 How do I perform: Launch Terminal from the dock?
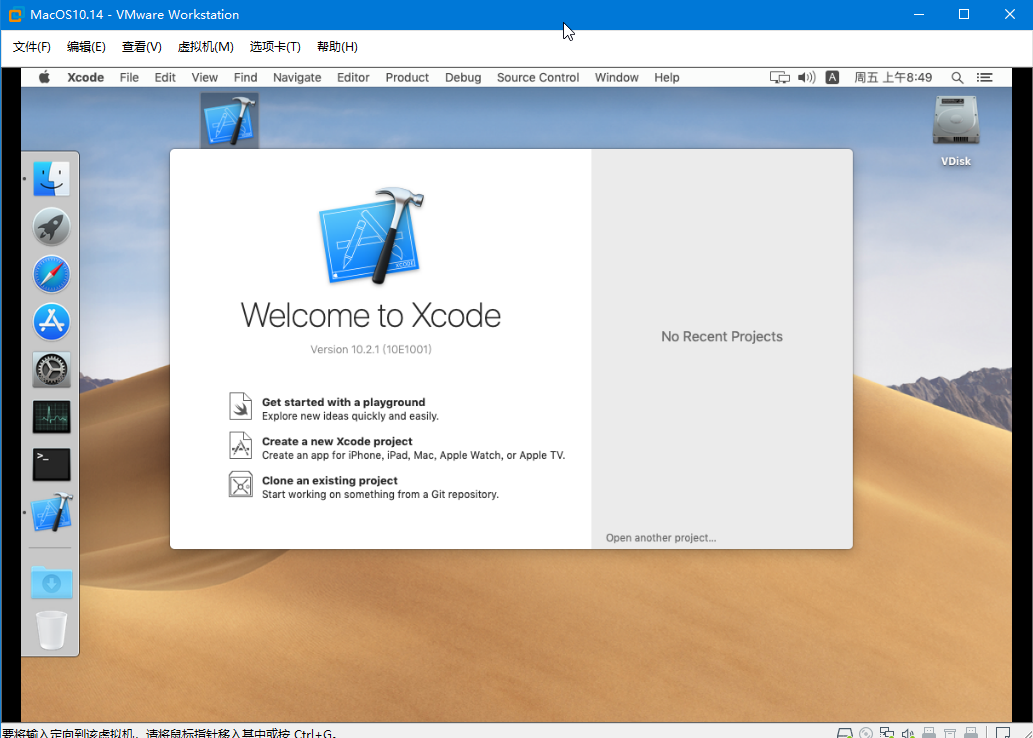point(51,465)
